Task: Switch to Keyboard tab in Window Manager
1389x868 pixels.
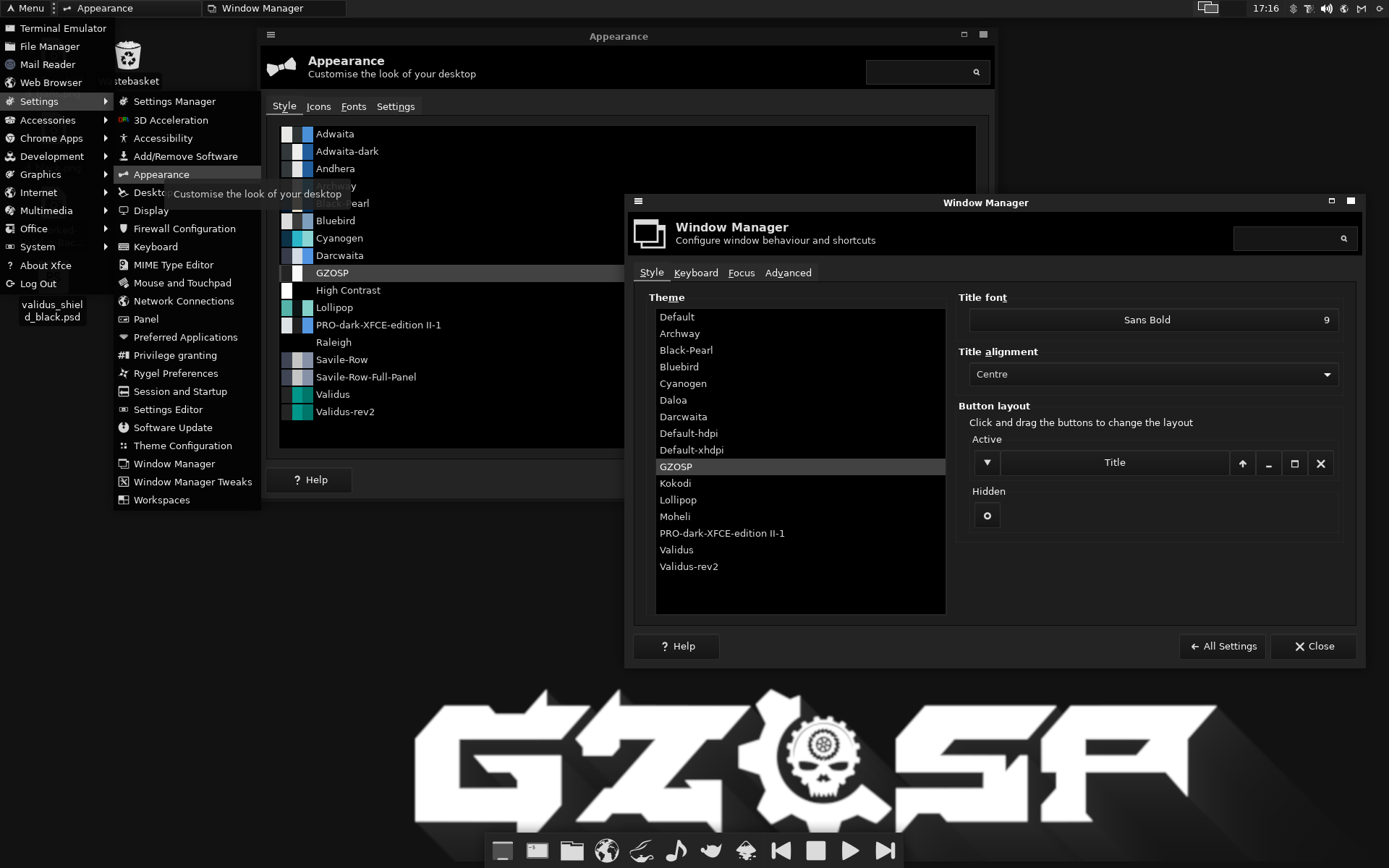Action: [x=696, y=273]
